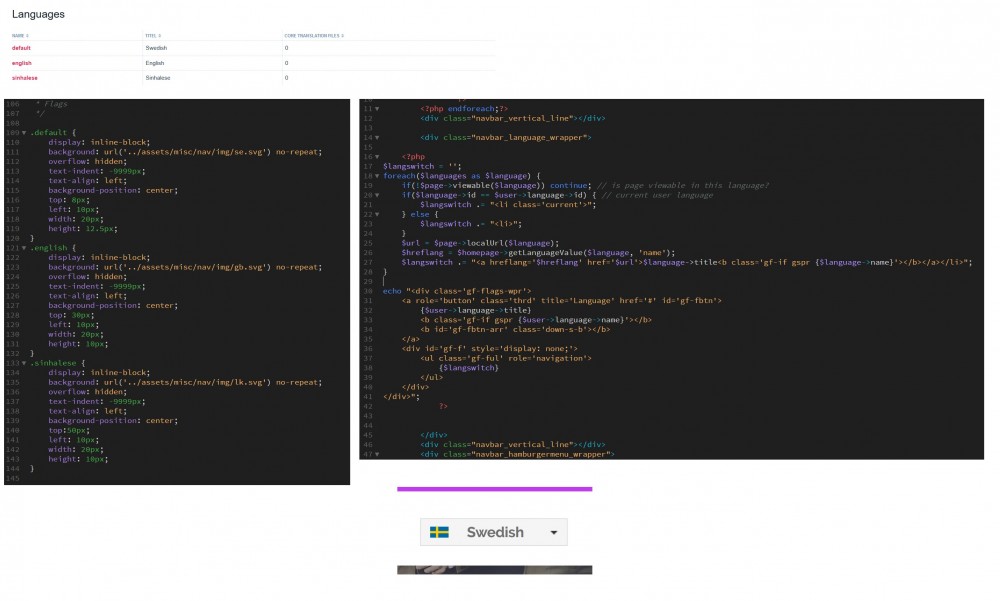
Task: Collapse the .default CSS rule fold arrow
Action: [24, 132]
